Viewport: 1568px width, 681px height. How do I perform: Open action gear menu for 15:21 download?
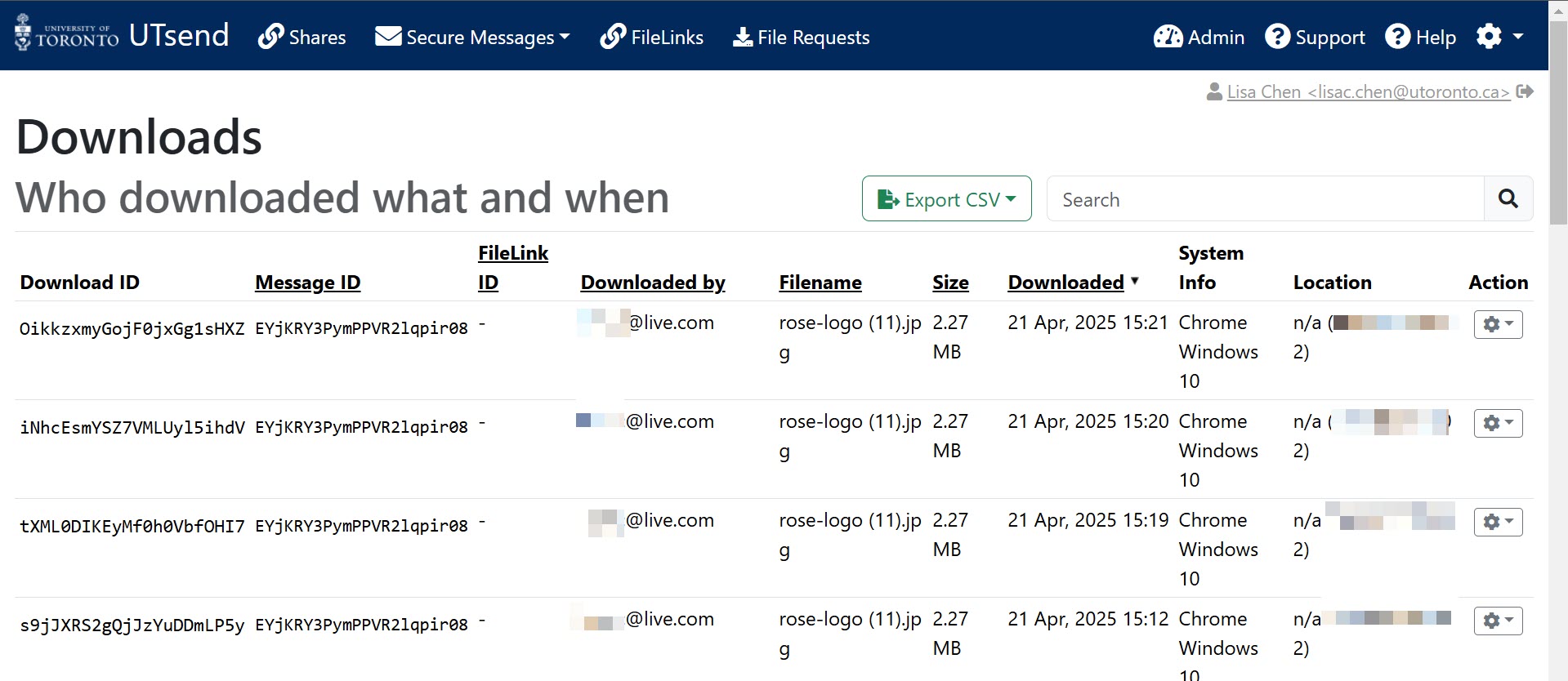click(1498, 324)
